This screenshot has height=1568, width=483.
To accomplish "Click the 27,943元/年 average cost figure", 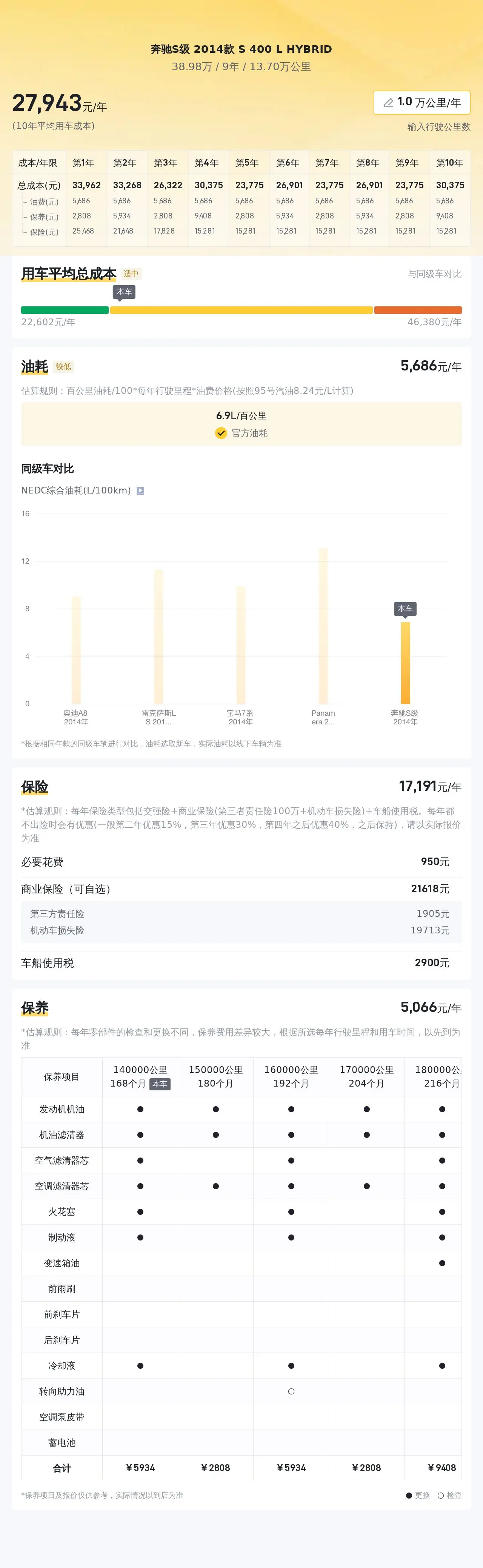I will tap(60, 103).
